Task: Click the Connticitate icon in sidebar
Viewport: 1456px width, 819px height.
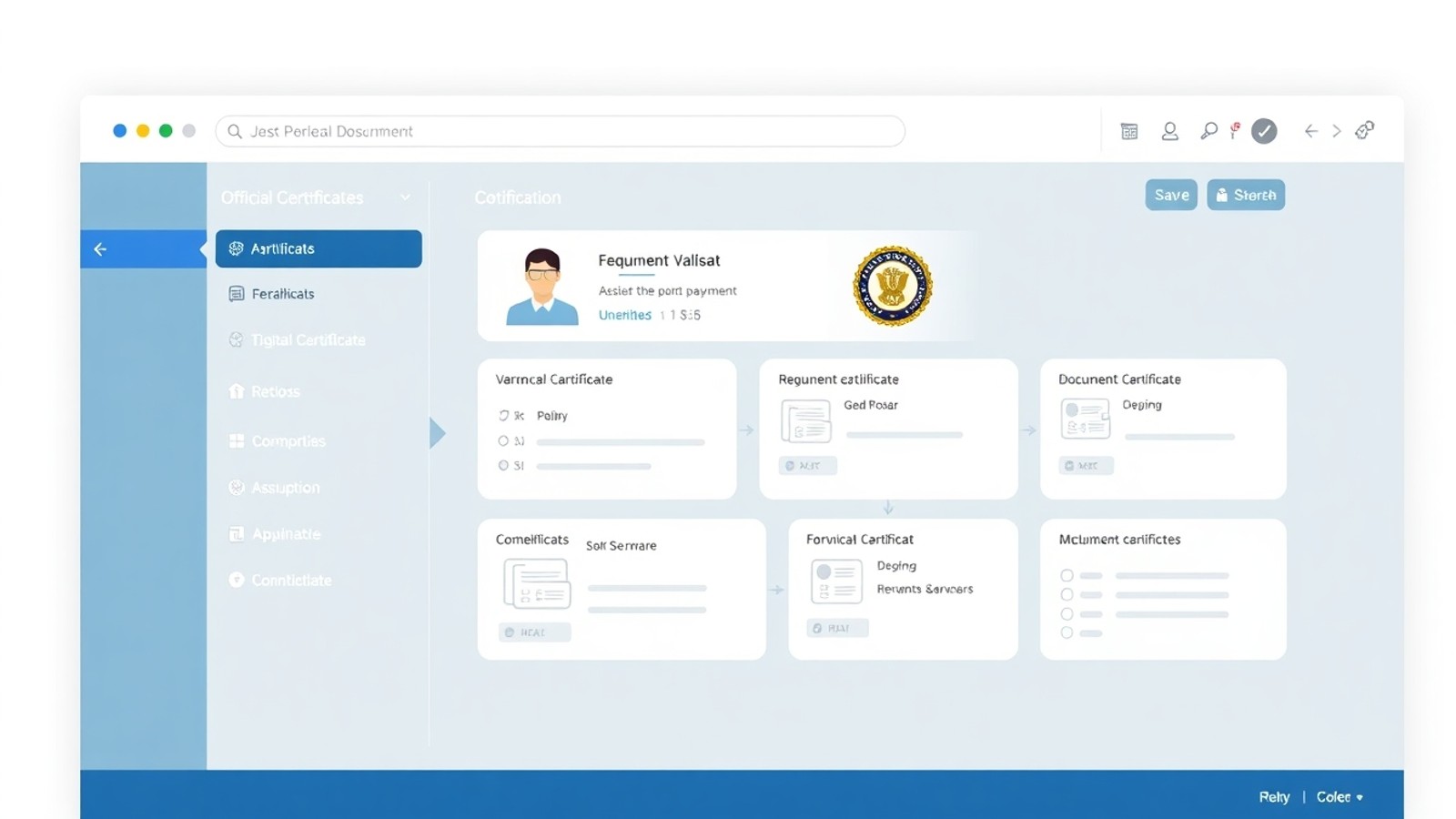Action: pyautogui.click(x=237, y=580)
